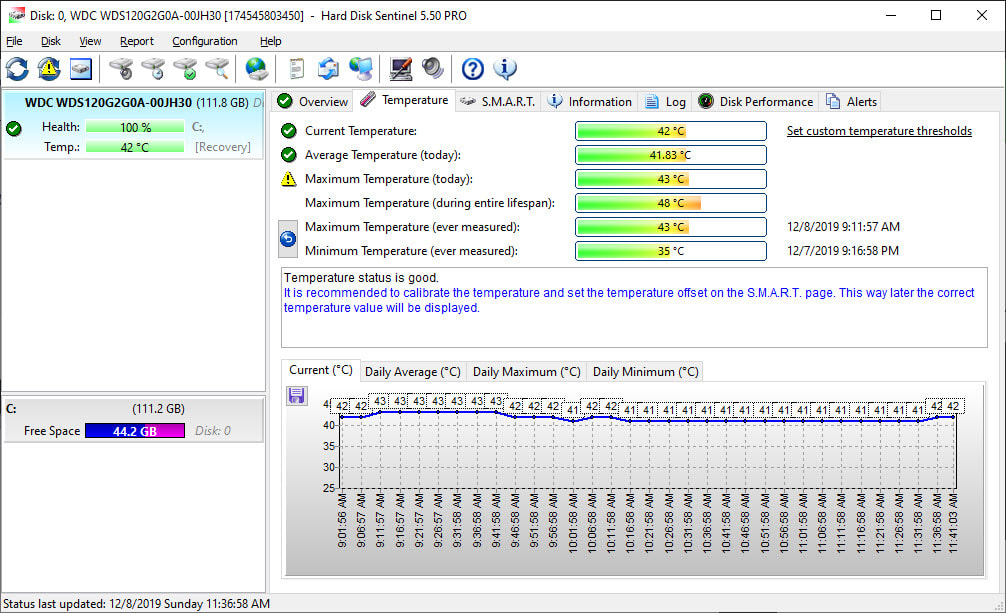1006x613 pixels.
Task: Click the [Recovery] label in the disk list
Action: coord(223,147)
